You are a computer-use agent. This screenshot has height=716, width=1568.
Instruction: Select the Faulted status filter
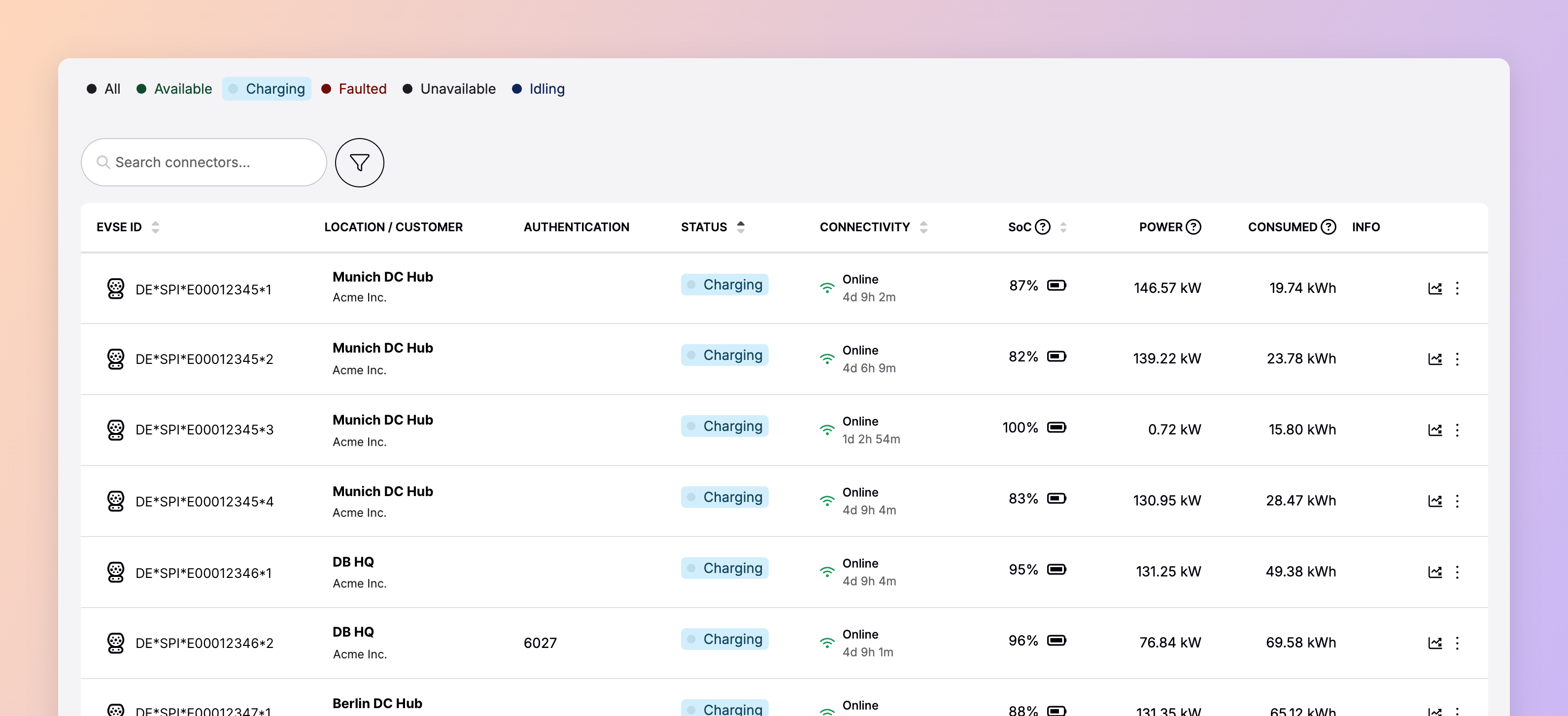pos(354,89)
